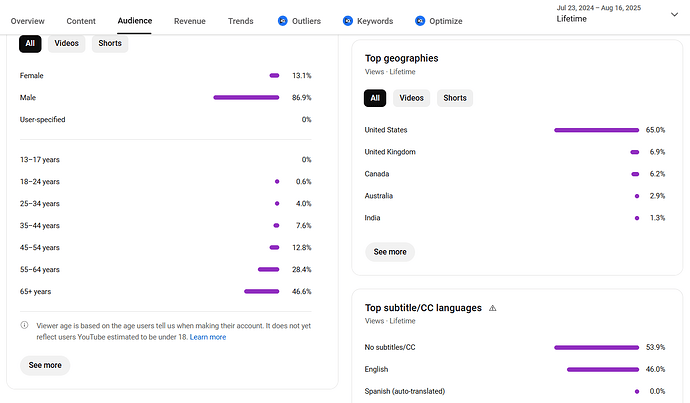Viewport: 690px width, 403px height.
Task: Open the Learn more link
Action: pos(208,337)
